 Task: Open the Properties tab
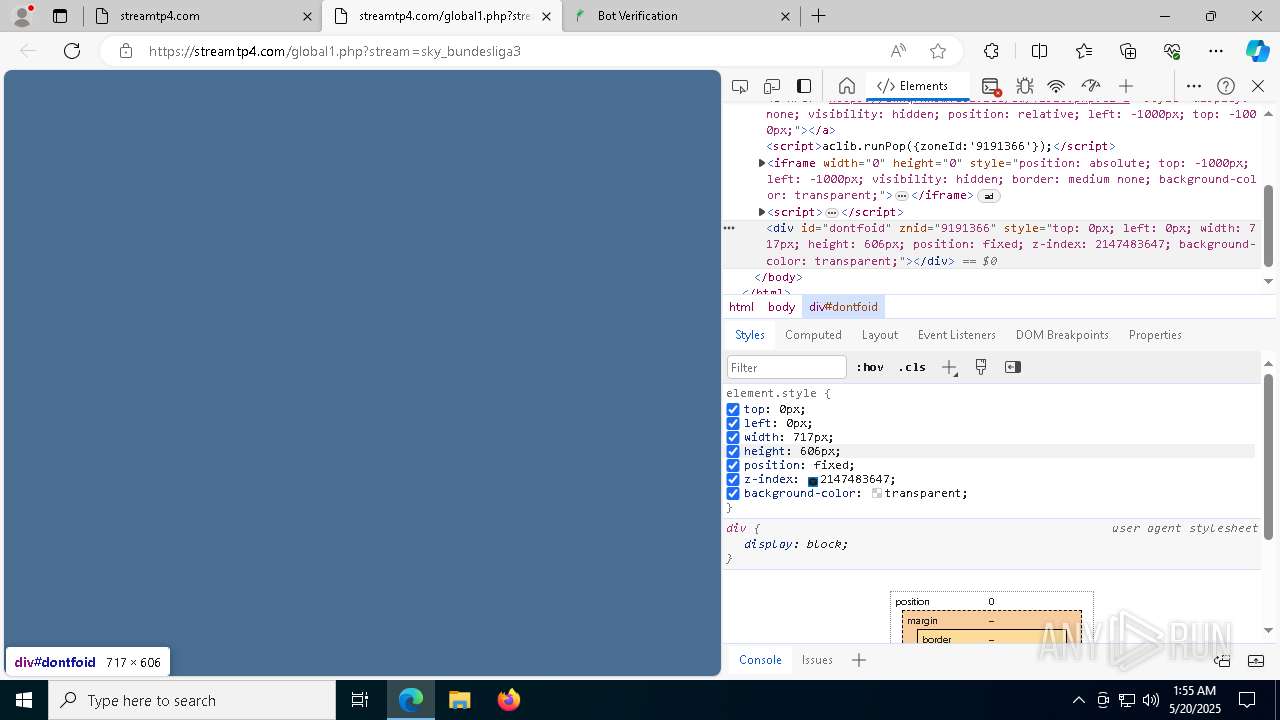pyautogui.click(x=1155, y=335)
